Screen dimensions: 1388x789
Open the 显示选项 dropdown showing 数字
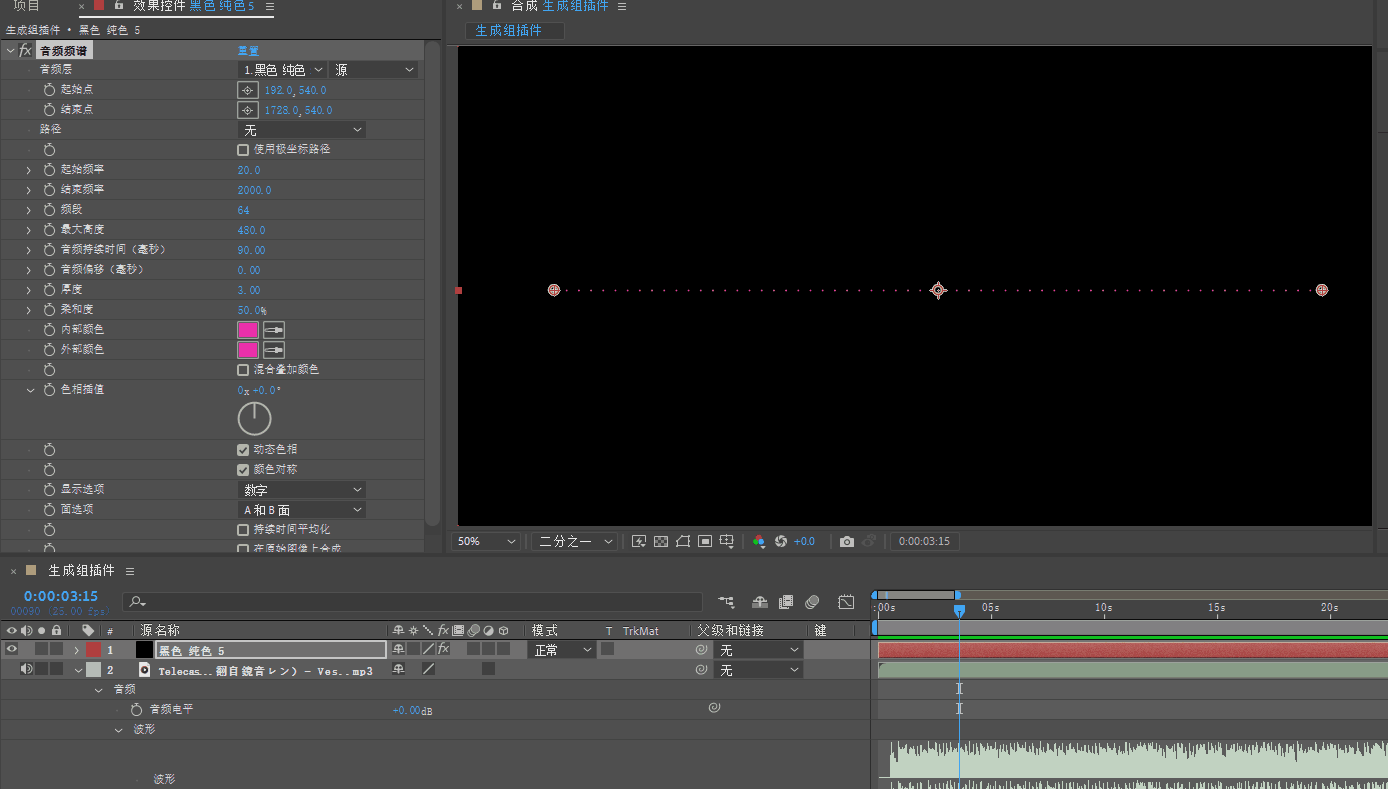click(x=301, y=490)
